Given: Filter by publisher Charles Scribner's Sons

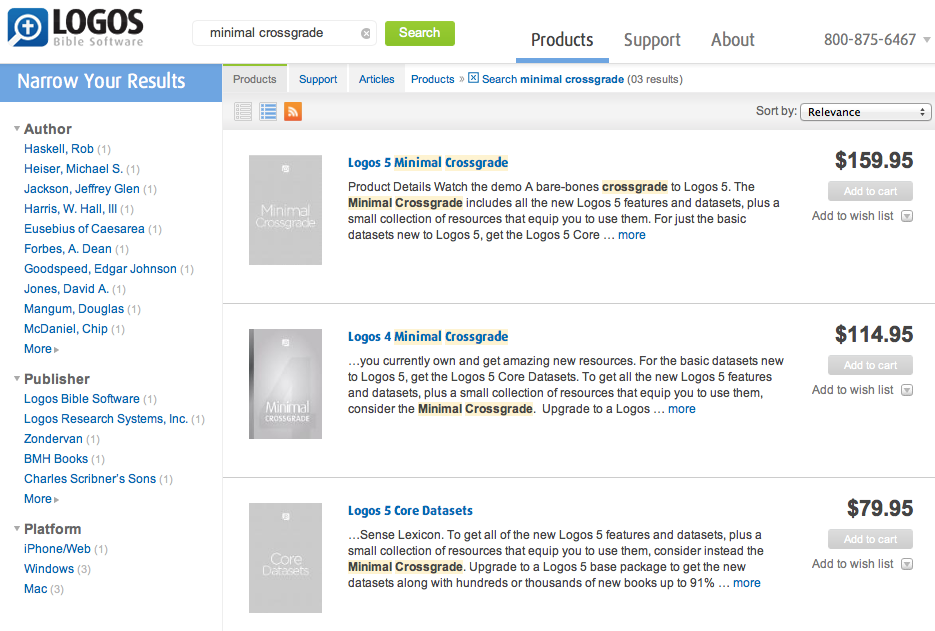Looking at the screenshot, I should click(x=89, y=479).
